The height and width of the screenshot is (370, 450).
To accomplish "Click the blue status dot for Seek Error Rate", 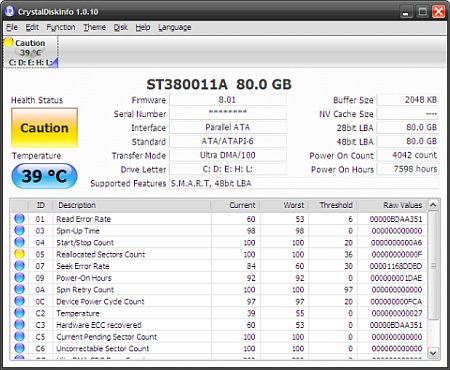I will click(19, 266).
